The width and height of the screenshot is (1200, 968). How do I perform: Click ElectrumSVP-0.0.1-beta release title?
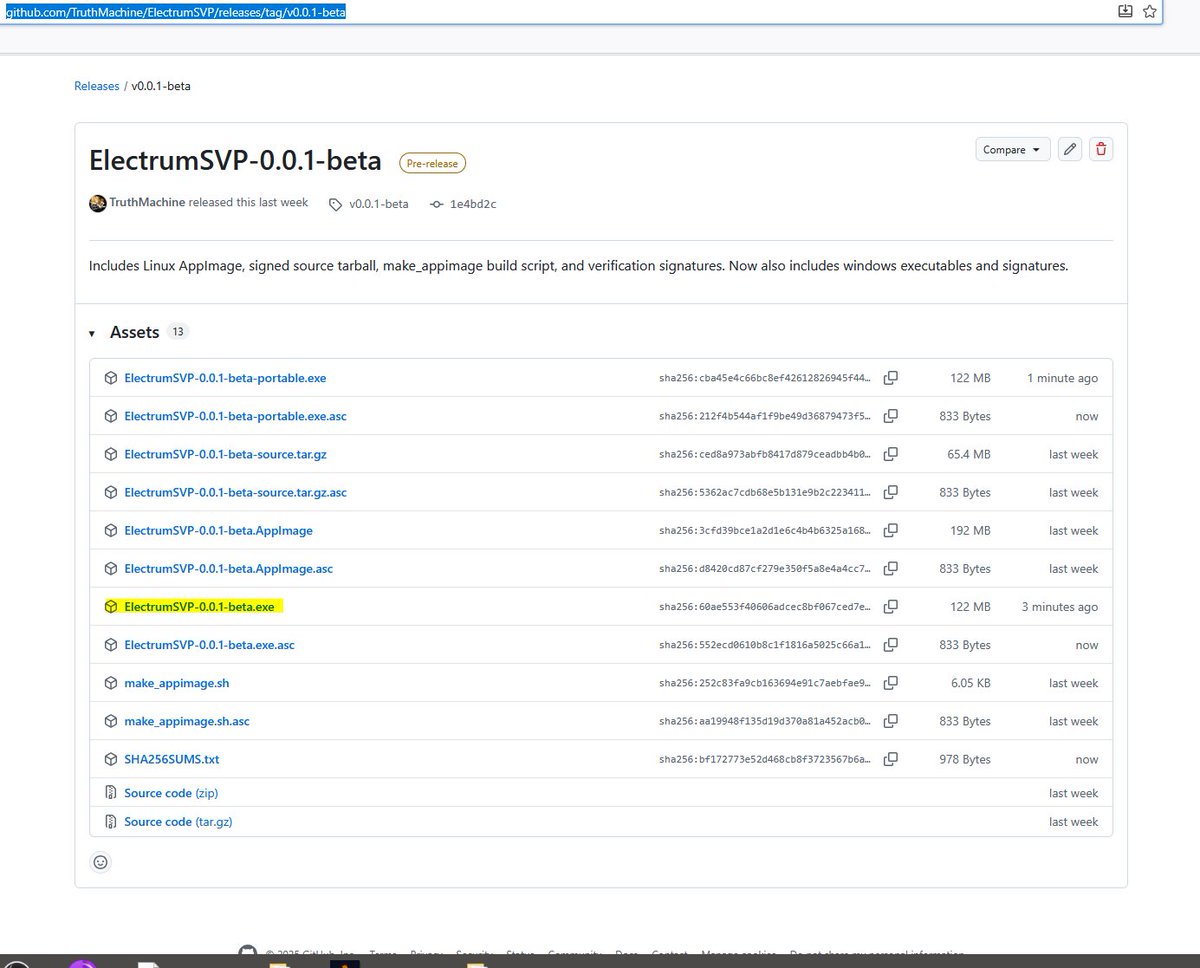pyautogui.click(x=235, y=160)
